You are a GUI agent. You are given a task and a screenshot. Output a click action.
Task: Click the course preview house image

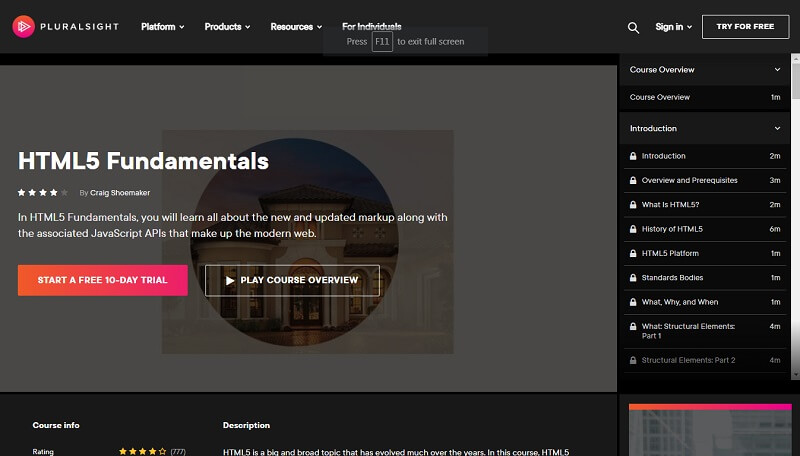308,242
